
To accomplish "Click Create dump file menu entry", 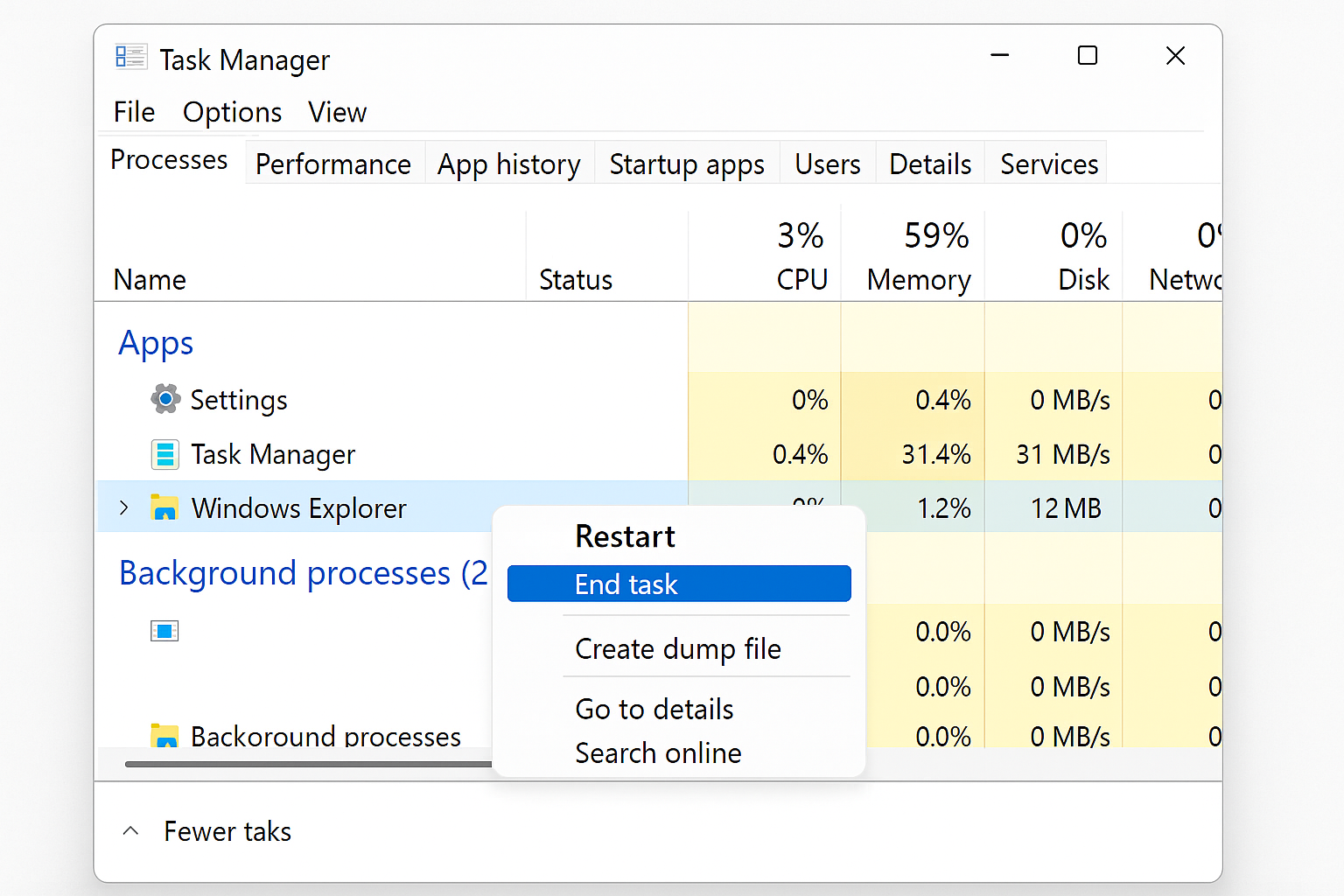I will coord(677,649).
